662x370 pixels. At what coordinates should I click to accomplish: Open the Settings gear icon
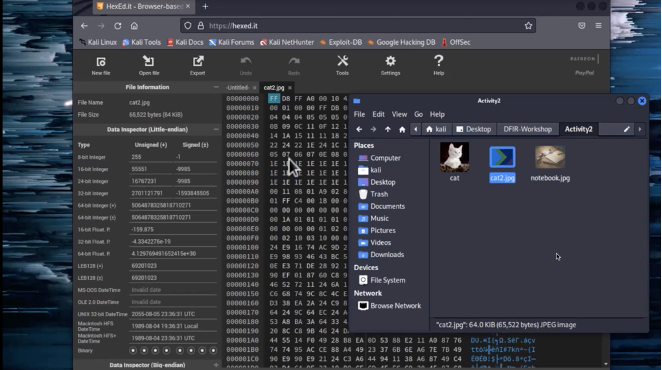pyautogui.click(x=391, y=61)
